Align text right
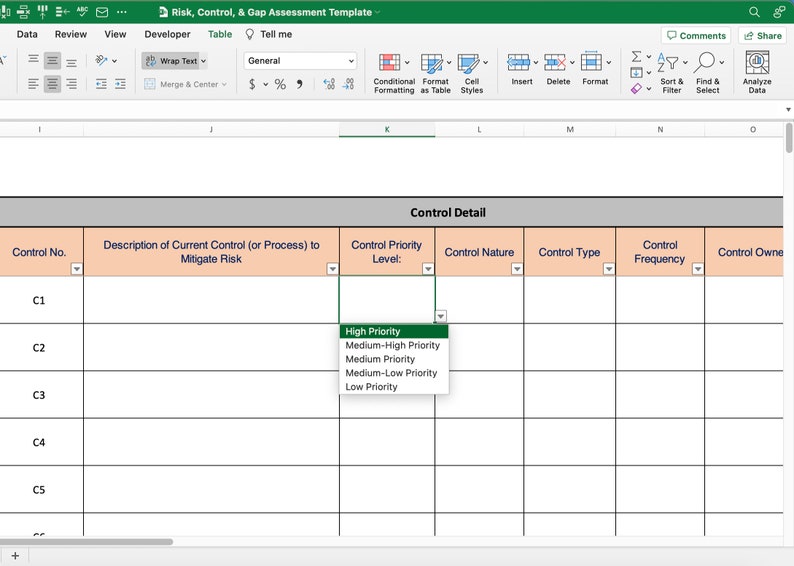 pyautogui.click(x=71, y=84)
